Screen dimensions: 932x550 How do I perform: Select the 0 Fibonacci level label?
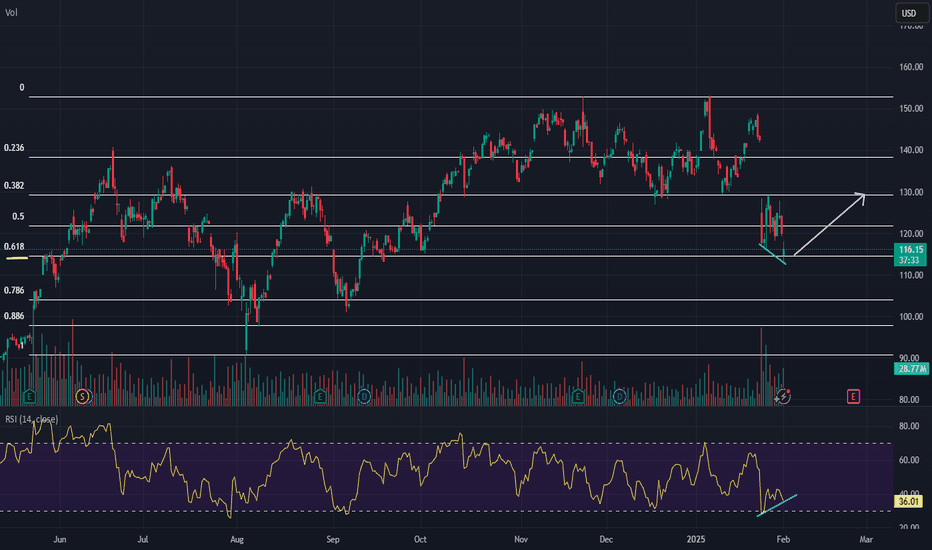[x=22, y=87]
